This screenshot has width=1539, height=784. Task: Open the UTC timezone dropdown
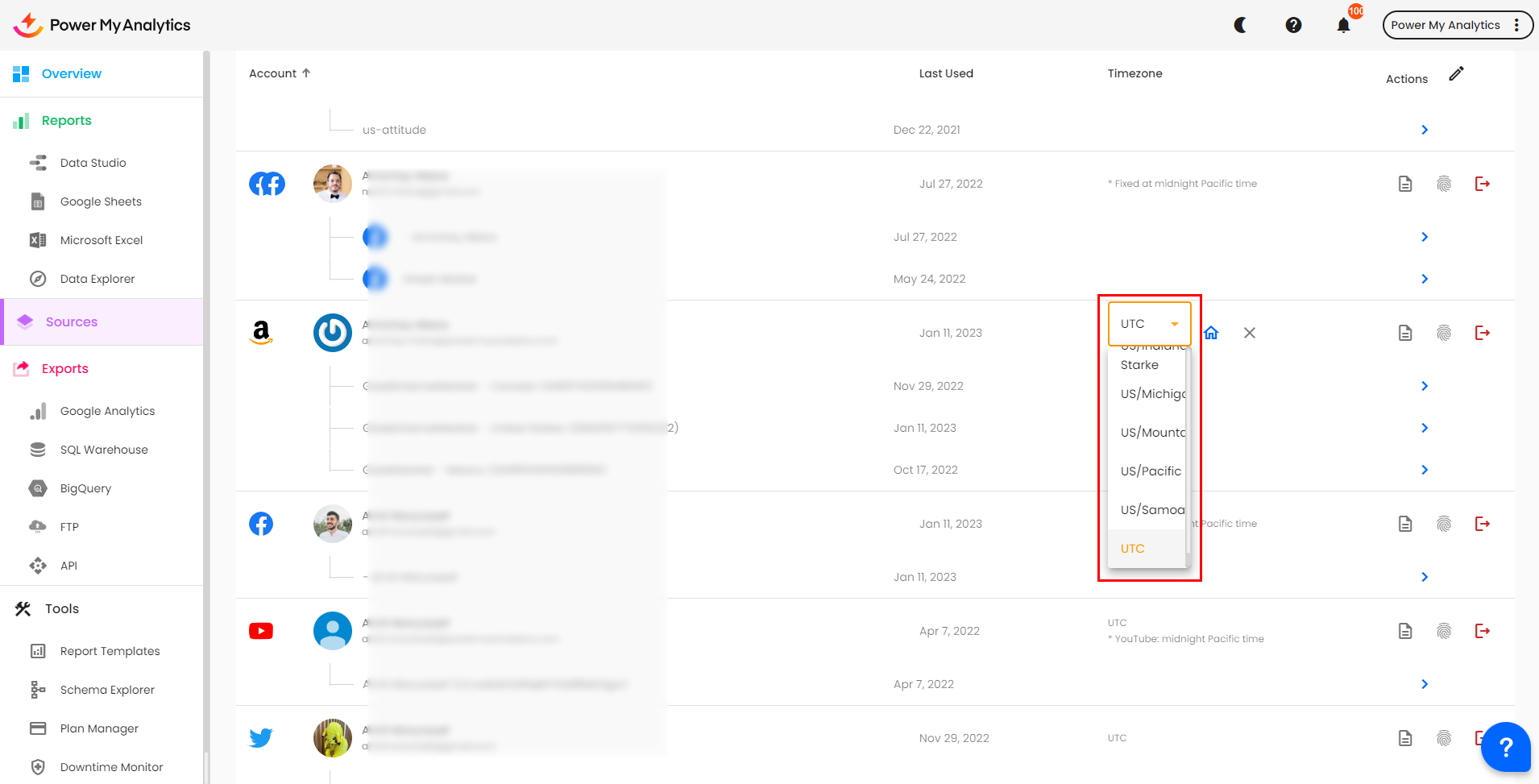click(x=1149, y=324)
